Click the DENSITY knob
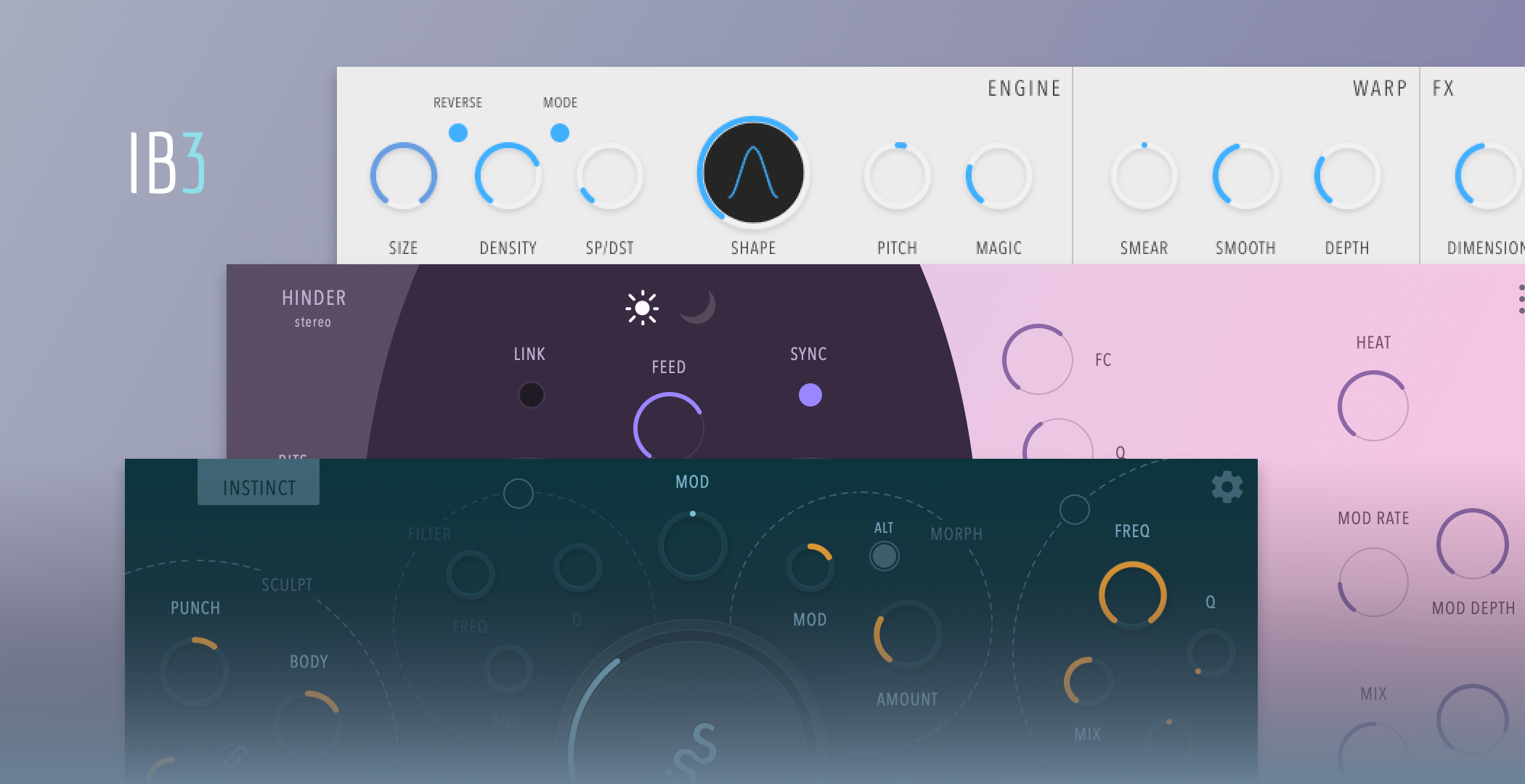 pos(508,176)
